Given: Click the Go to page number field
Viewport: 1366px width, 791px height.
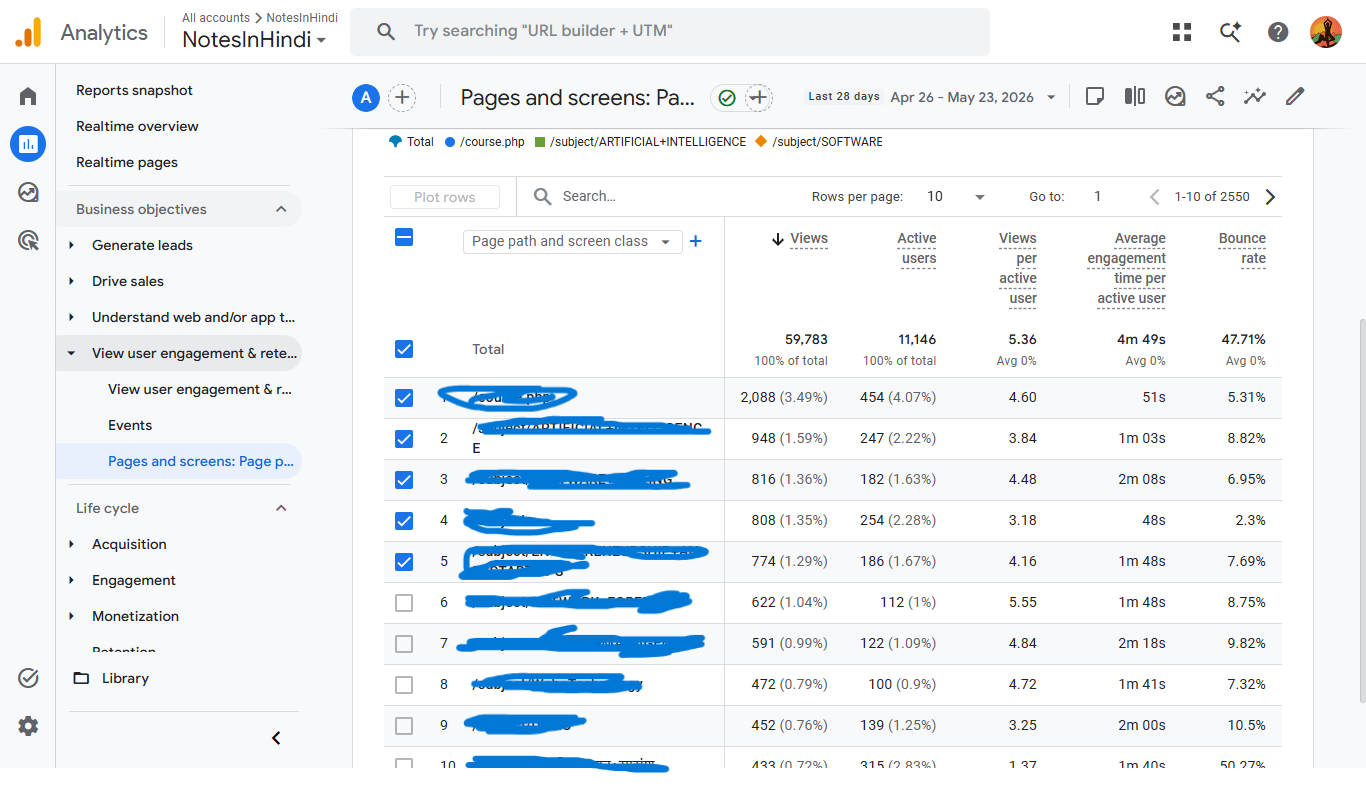Looking at the screenshot, I should pyautogui.click(x=1097, y=197).
